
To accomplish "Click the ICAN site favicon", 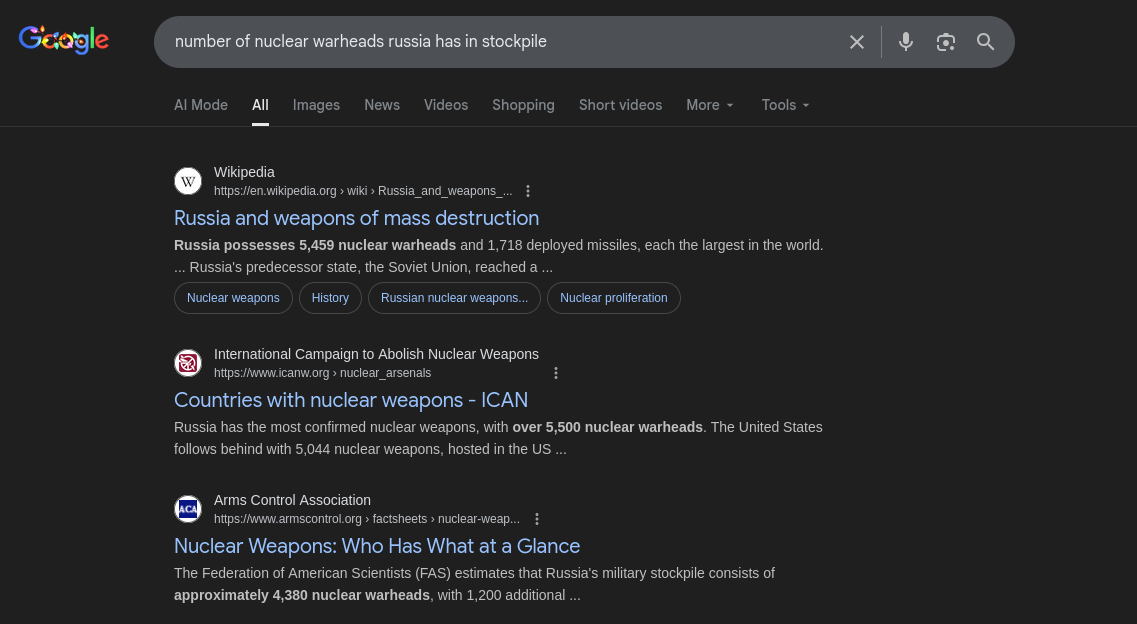I will click(x=188, y=363).
